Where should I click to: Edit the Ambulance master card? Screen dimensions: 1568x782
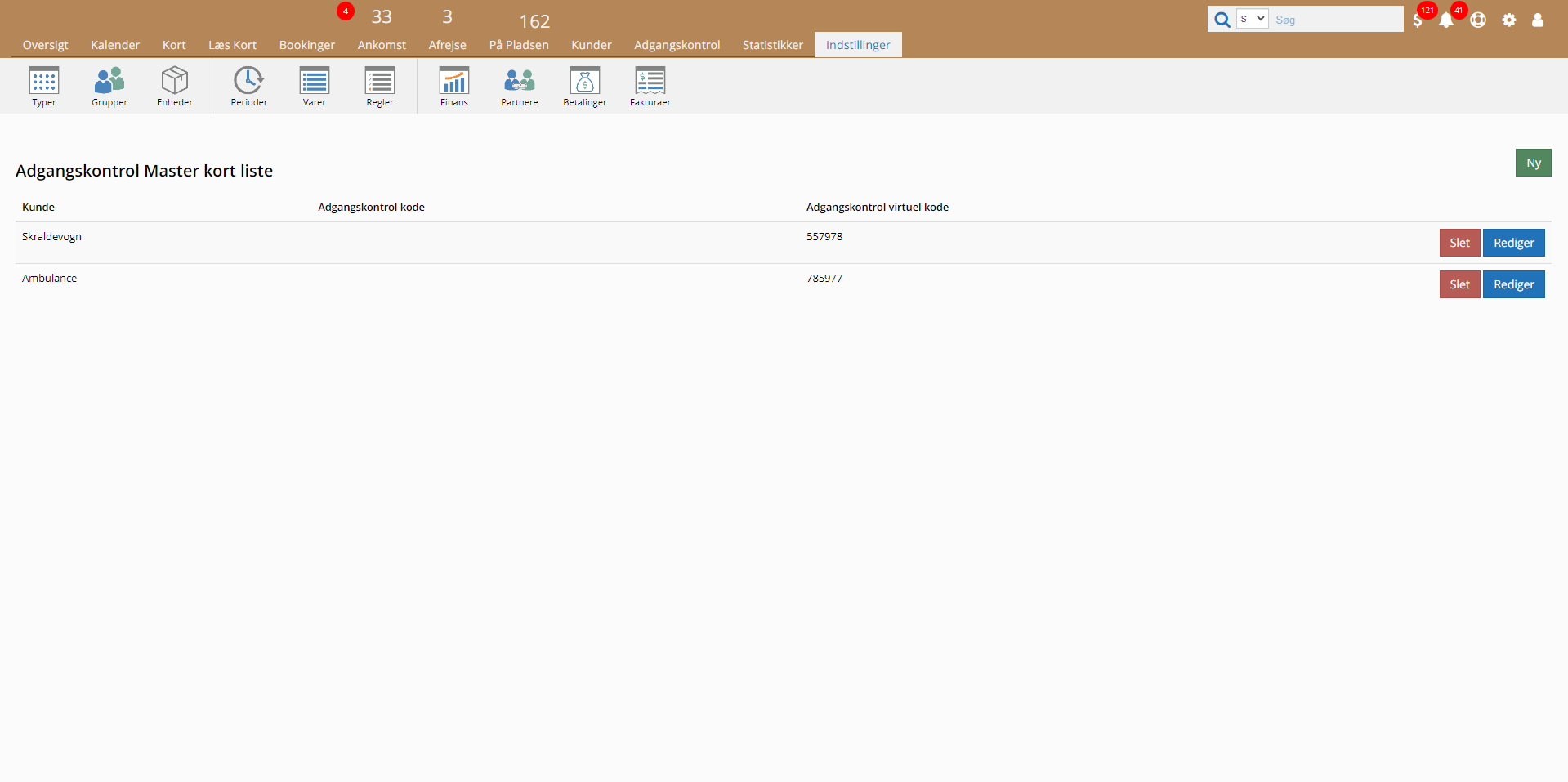[x=1513, y=284]
